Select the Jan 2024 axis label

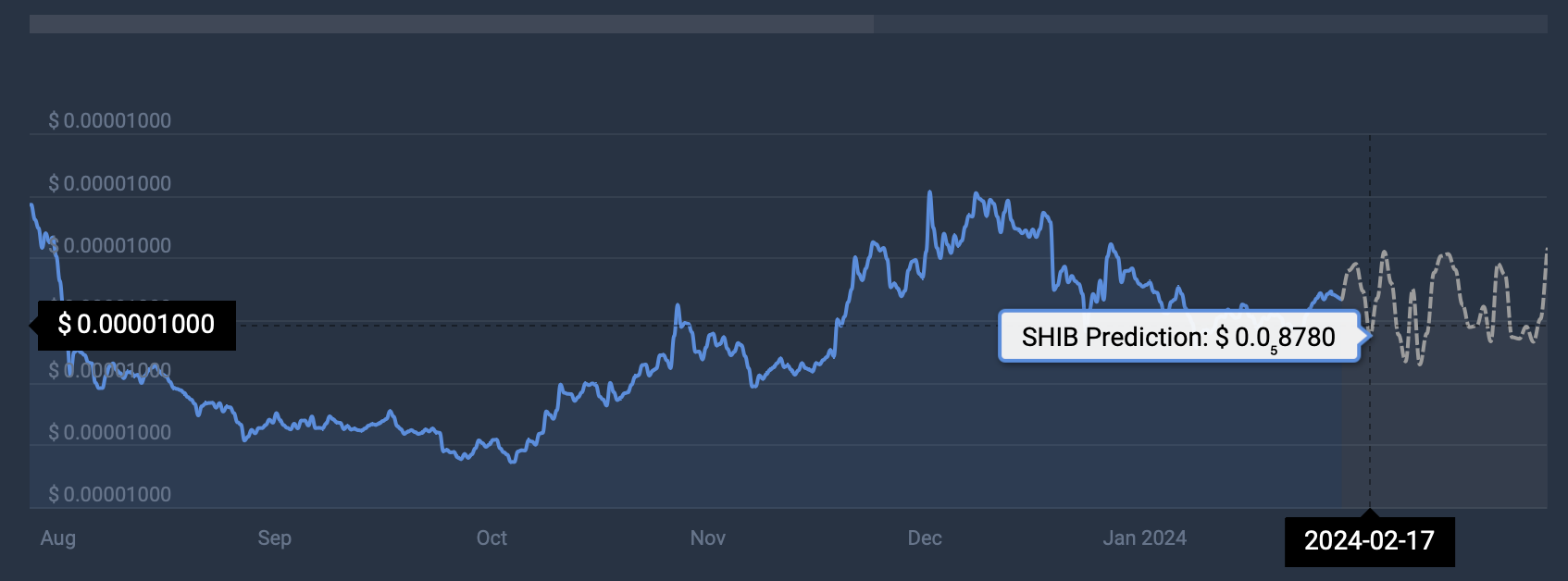click(x=1144, y=538)
